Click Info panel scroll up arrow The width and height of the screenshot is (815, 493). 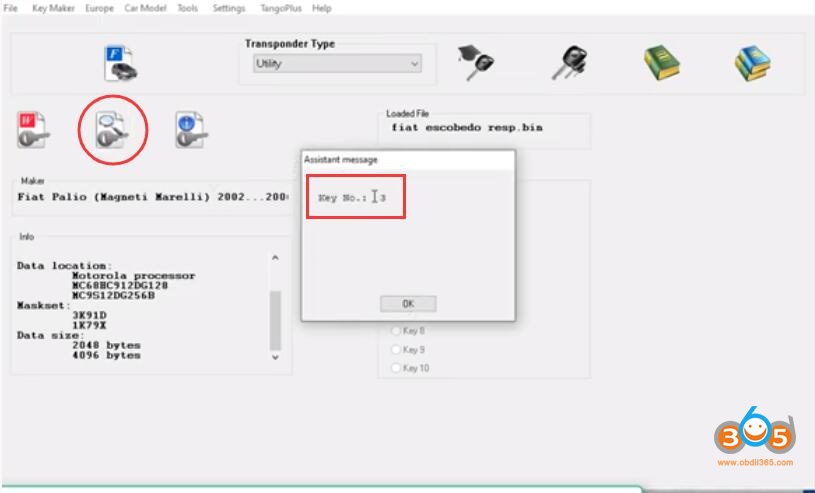point(275,258)
